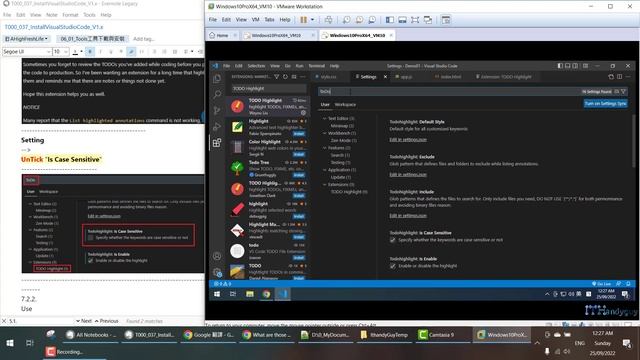This screenshot has height=360, width=640.
Task: Open Settings (JSON) icon in editor title
Action: click(x=611, y=76)
